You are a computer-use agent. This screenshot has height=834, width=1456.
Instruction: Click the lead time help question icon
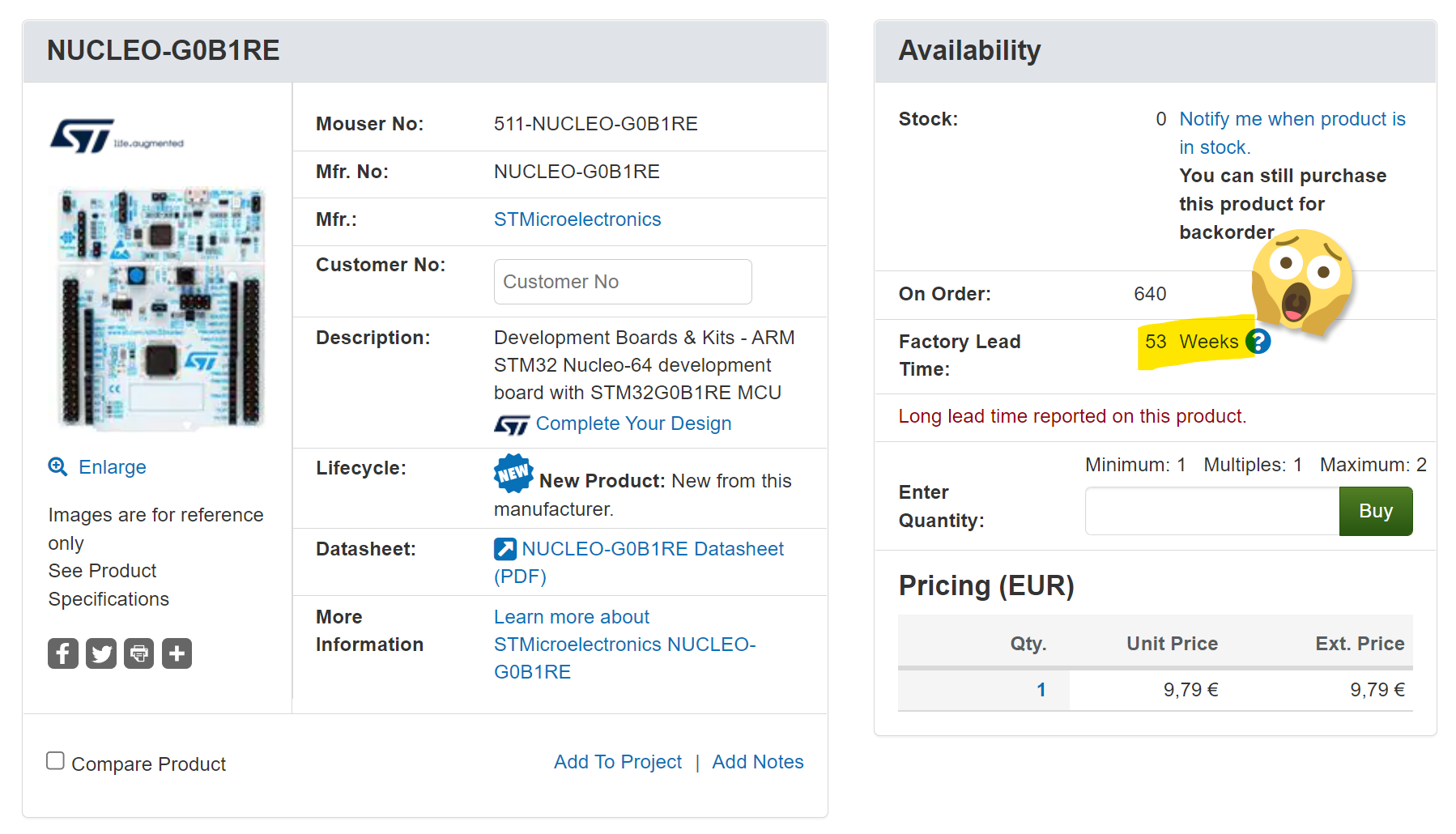1258,342
